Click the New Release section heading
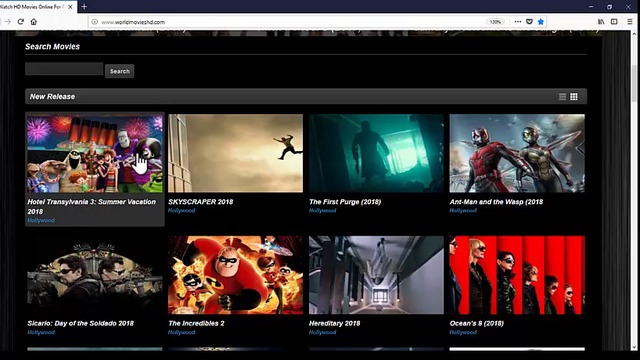The width and height of the screenshot is (640, 360). 52,97
